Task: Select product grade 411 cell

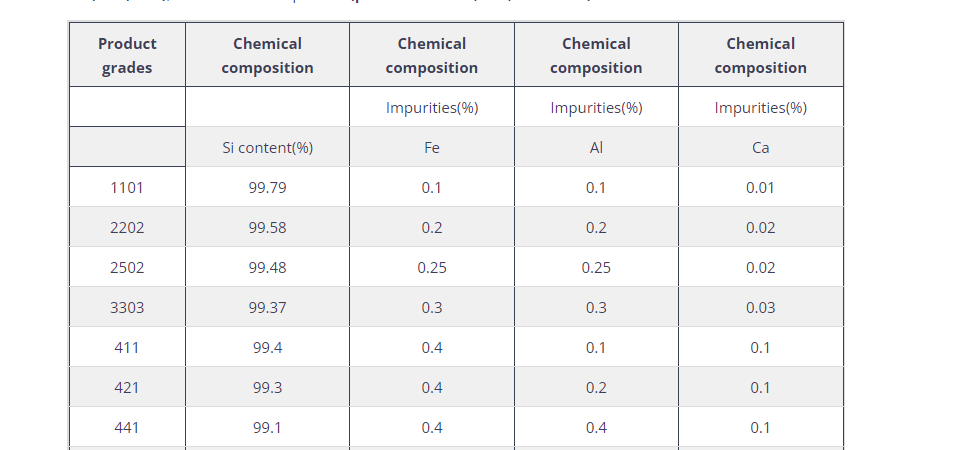Action: point(127,348)
